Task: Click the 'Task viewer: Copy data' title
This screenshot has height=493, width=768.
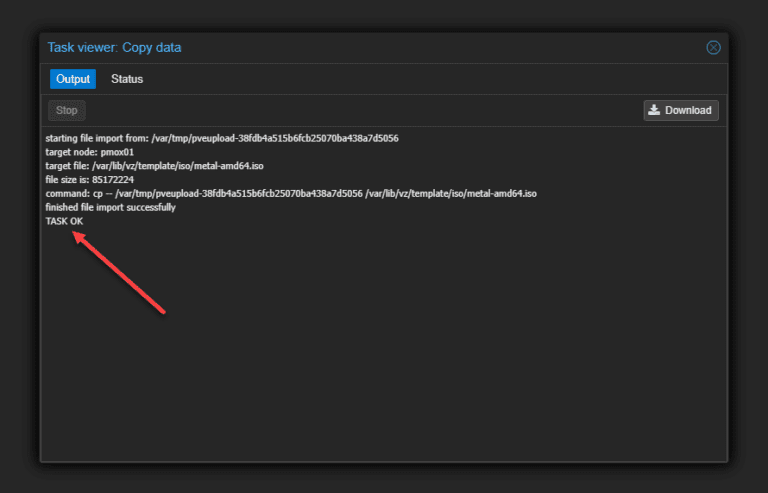Action: tap(114, 47)
